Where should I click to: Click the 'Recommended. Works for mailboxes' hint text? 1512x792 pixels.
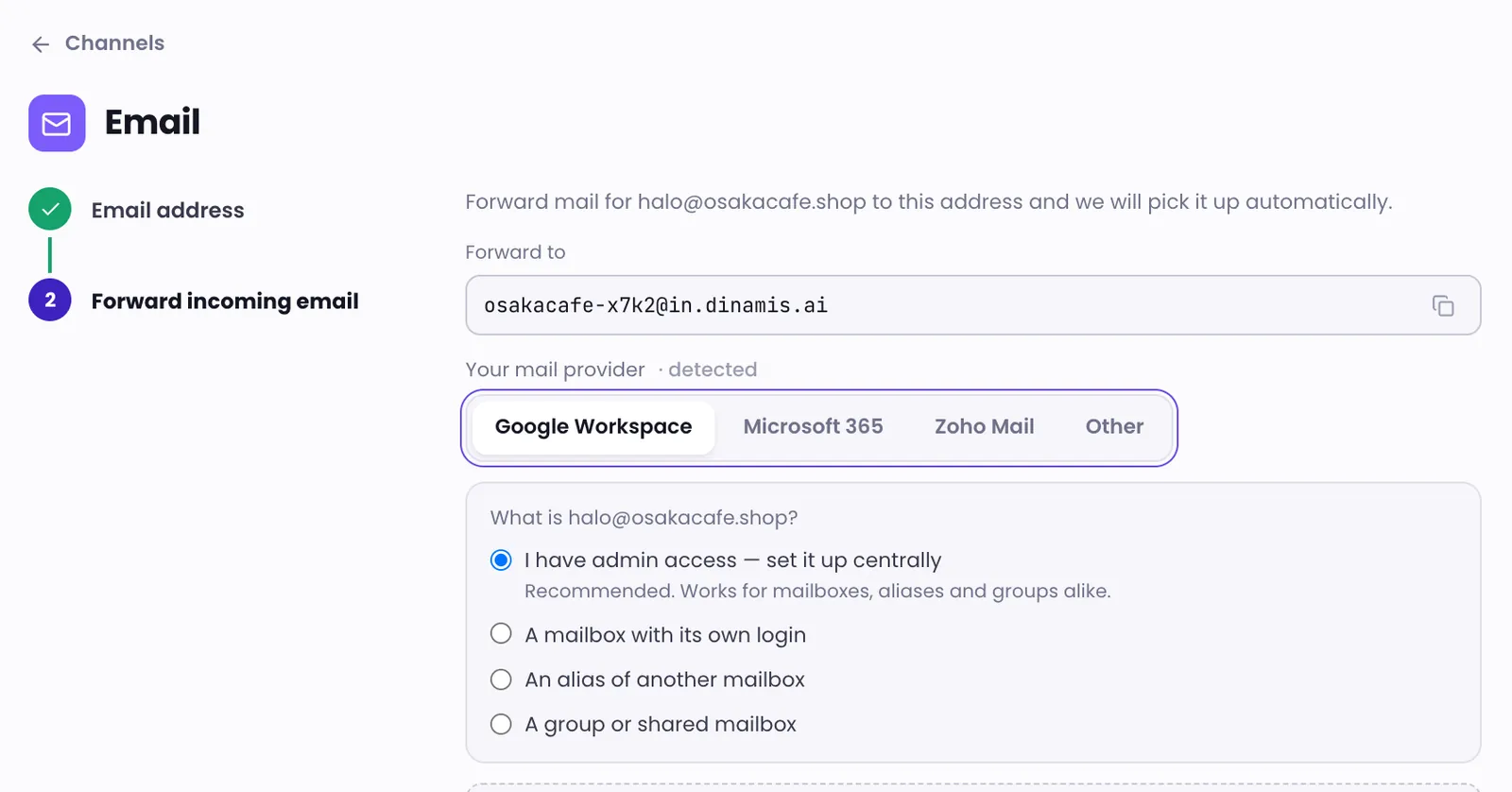tap(817, 592)
